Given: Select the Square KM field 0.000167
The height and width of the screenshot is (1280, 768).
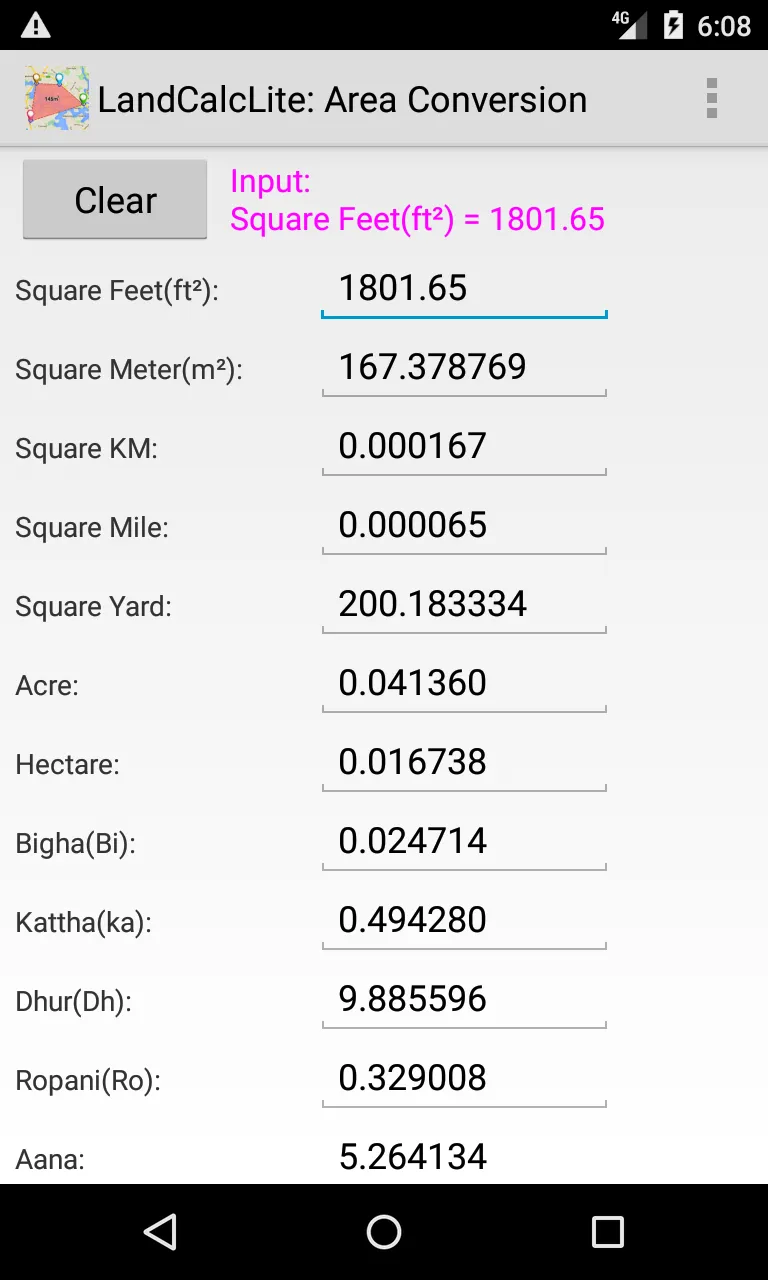Looking at the screenshot, I should pos(464,448).
